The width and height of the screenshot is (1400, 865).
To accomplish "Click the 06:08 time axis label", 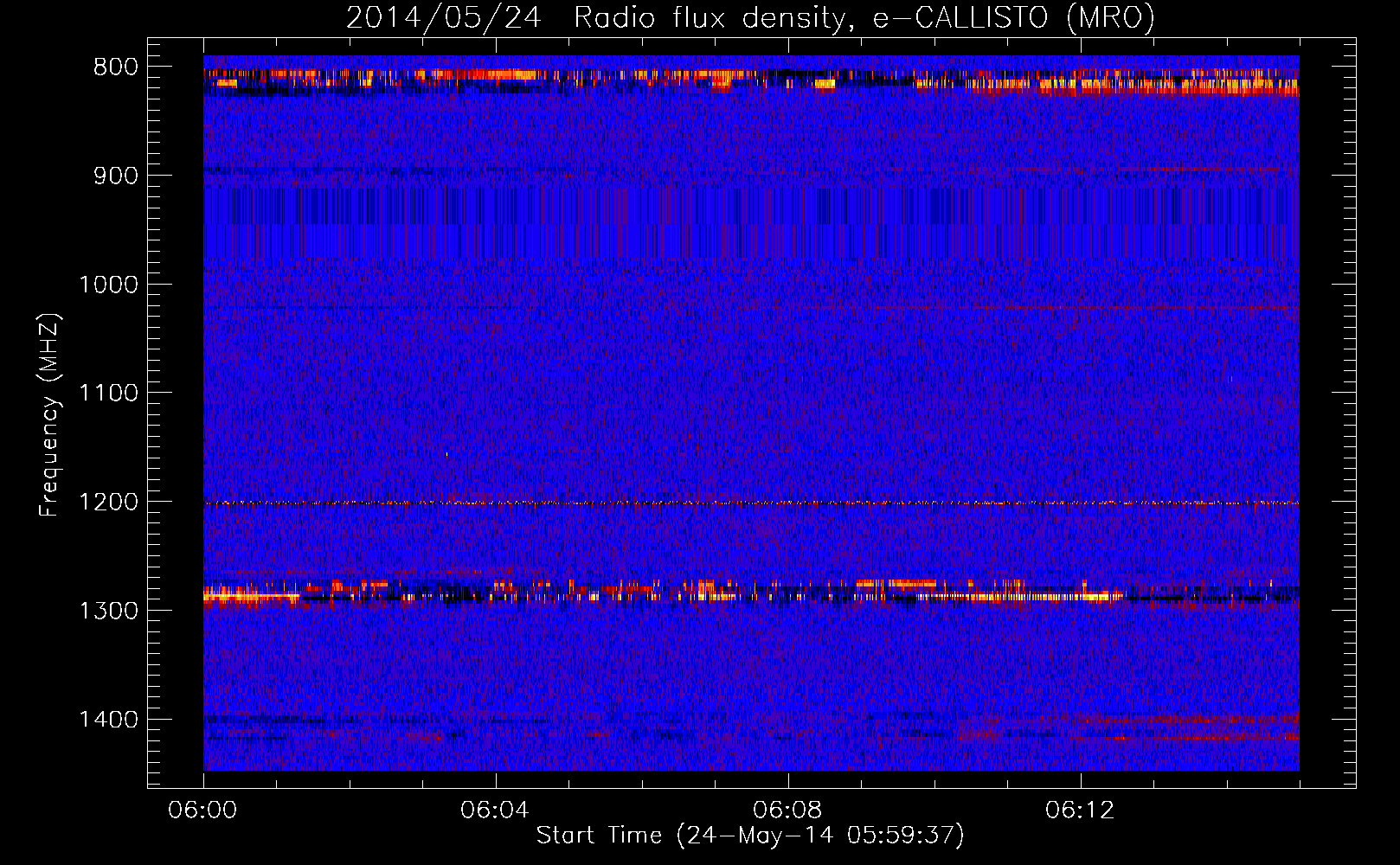I will tap(787, 811).
